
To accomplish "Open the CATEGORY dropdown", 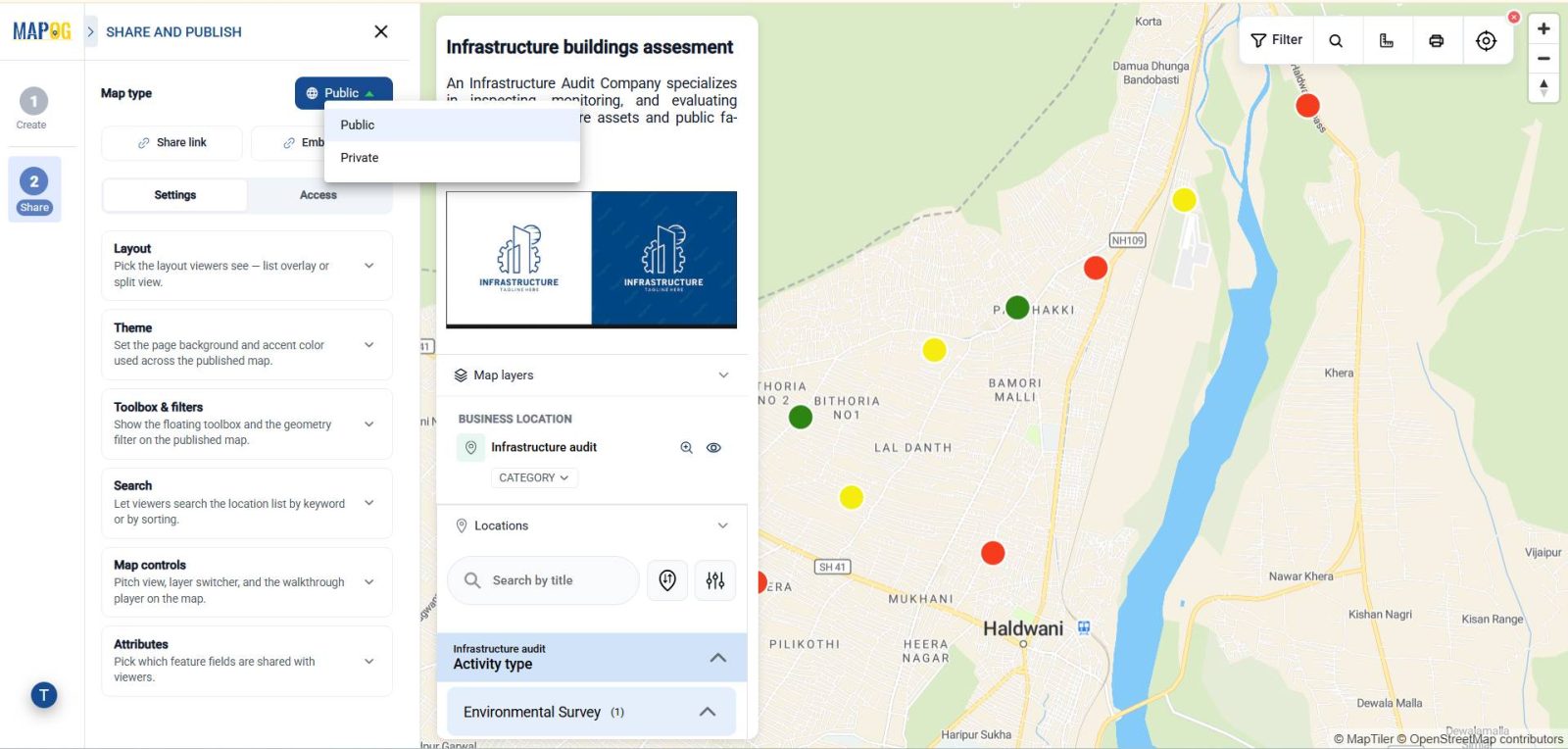I will coord(534,477).
